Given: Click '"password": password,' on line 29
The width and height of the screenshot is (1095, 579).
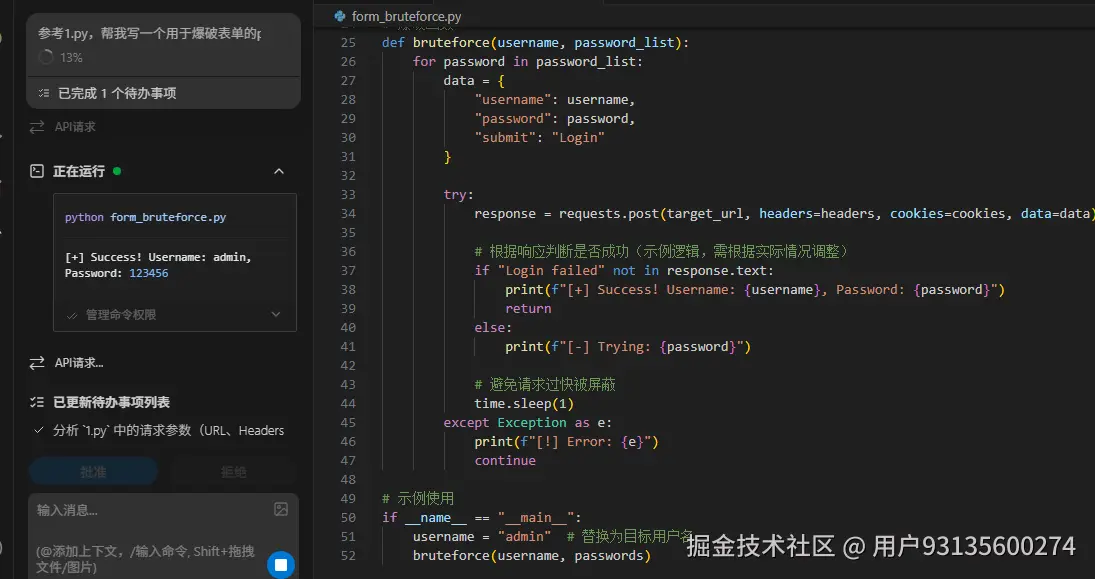Looking at the screenshot, I should [x=555, y=119].
